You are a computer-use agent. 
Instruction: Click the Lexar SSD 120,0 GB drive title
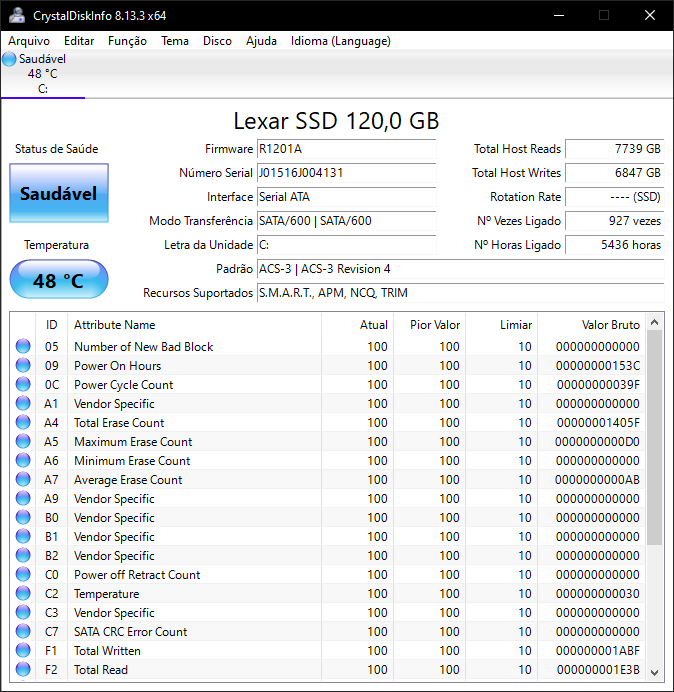tap(336, 121)
